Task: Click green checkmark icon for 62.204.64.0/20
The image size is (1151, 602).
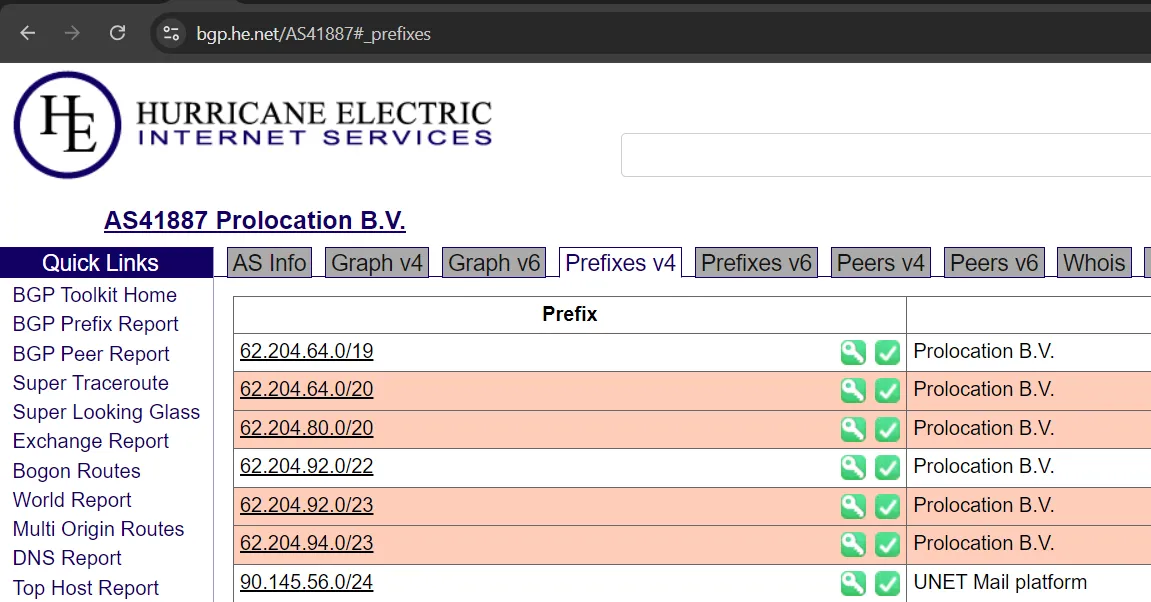Action: pos(887,390)
